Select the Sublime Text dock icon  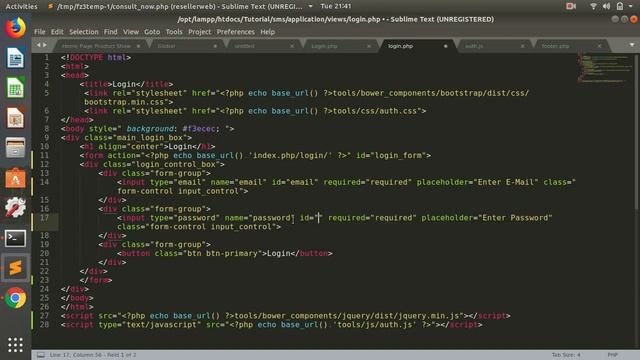[x=16, y=268]
